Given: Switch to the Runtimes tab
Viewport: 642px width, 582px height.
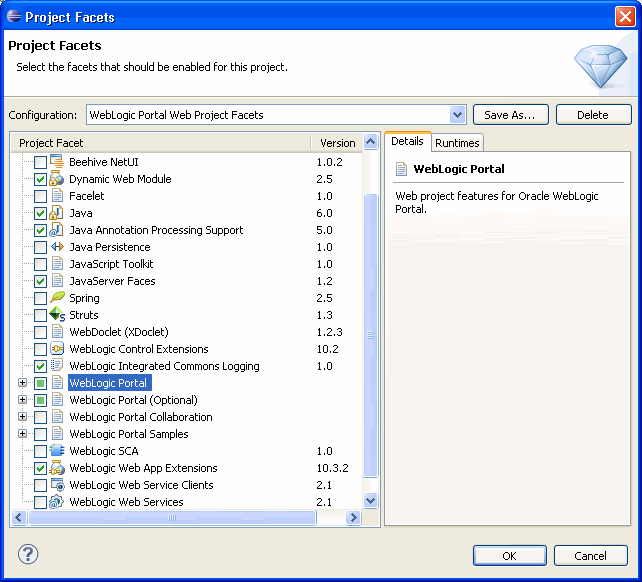Looking at the screenshot, I should (x=457, y=143).
